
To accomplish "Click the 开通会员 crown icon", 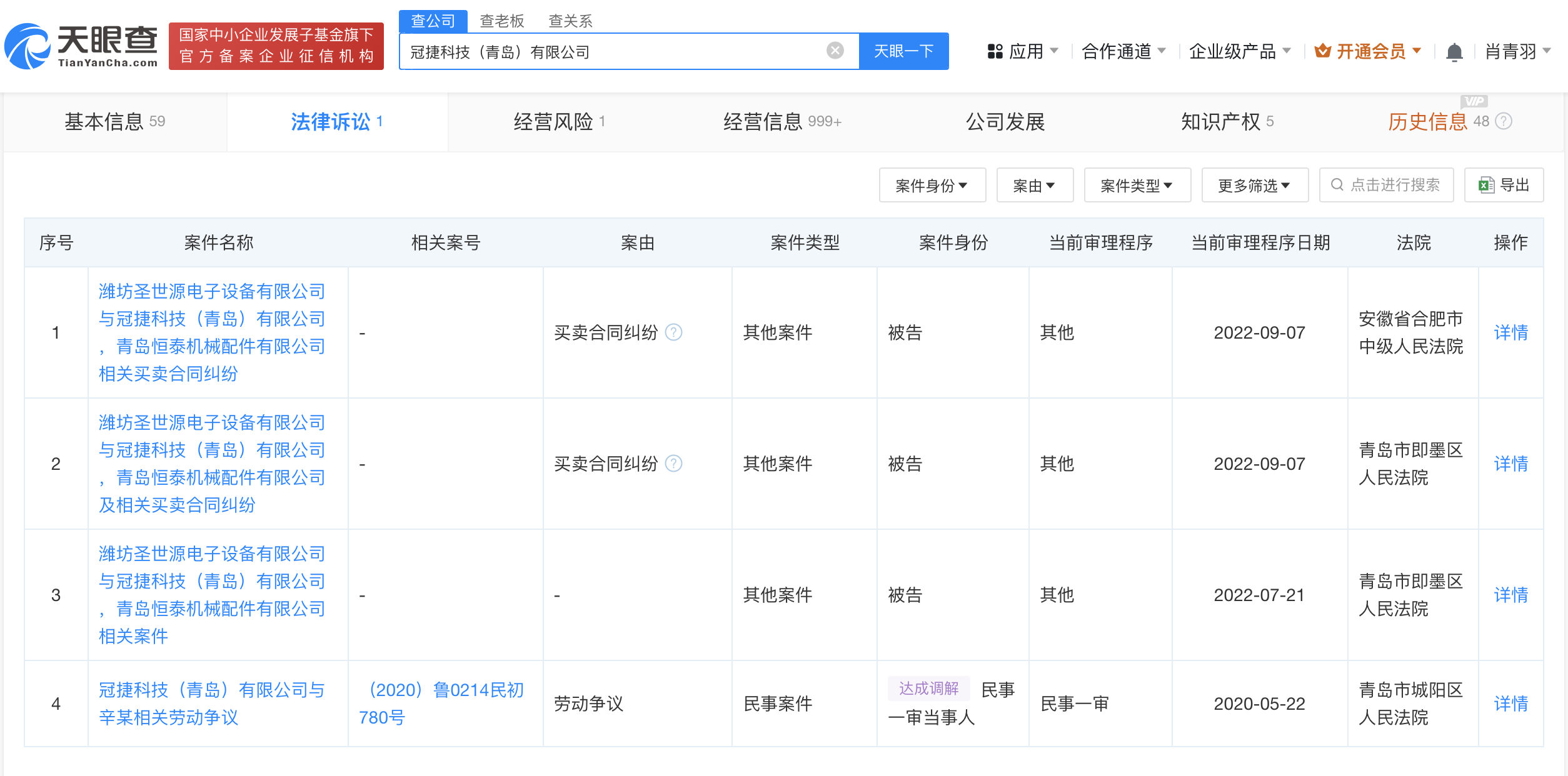I will 1322,51.
